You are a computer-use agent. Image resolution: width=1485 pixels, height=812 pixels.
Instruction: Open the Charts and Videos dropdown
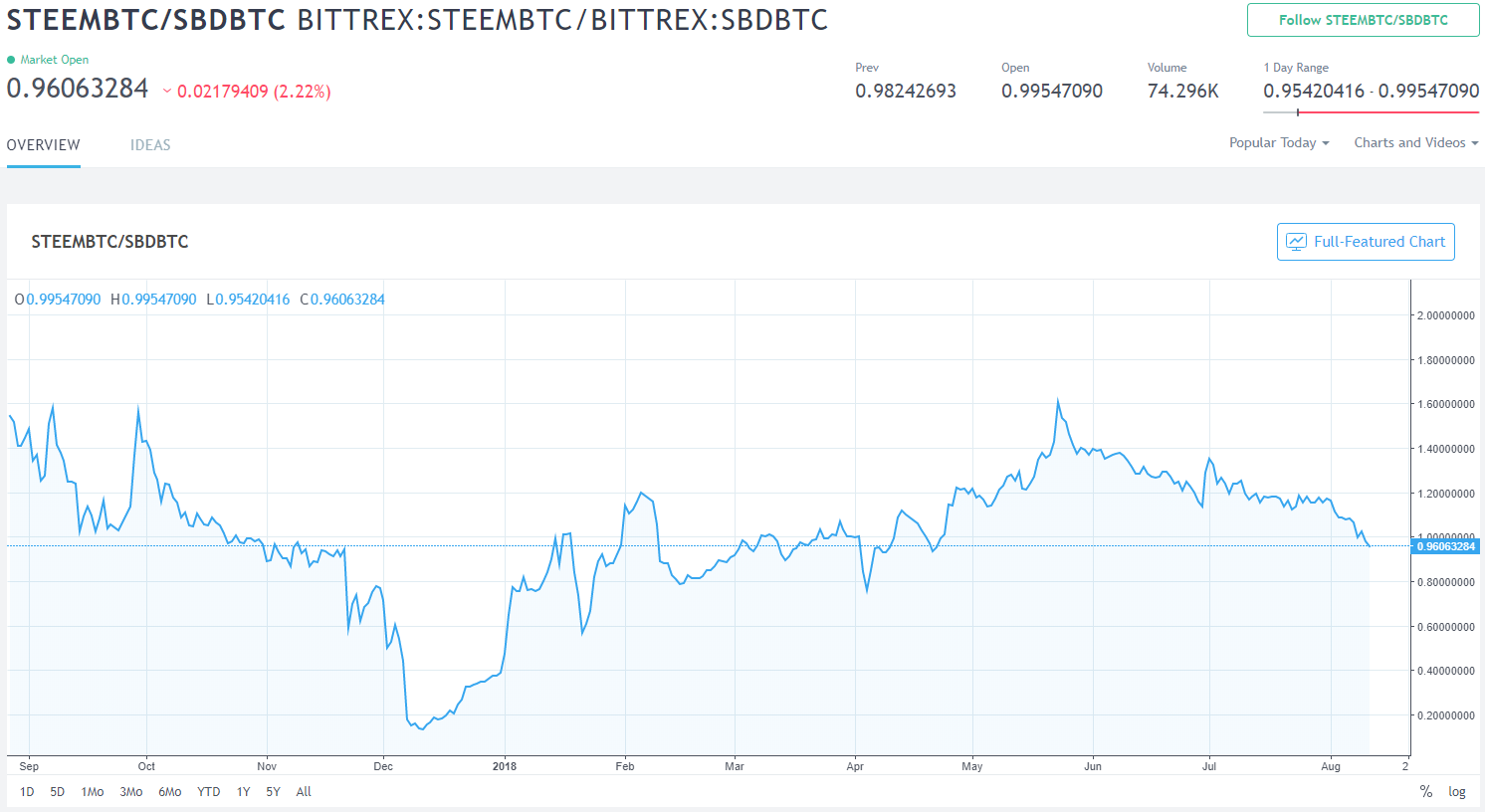pyautogui.click(x=1415, y=143)
